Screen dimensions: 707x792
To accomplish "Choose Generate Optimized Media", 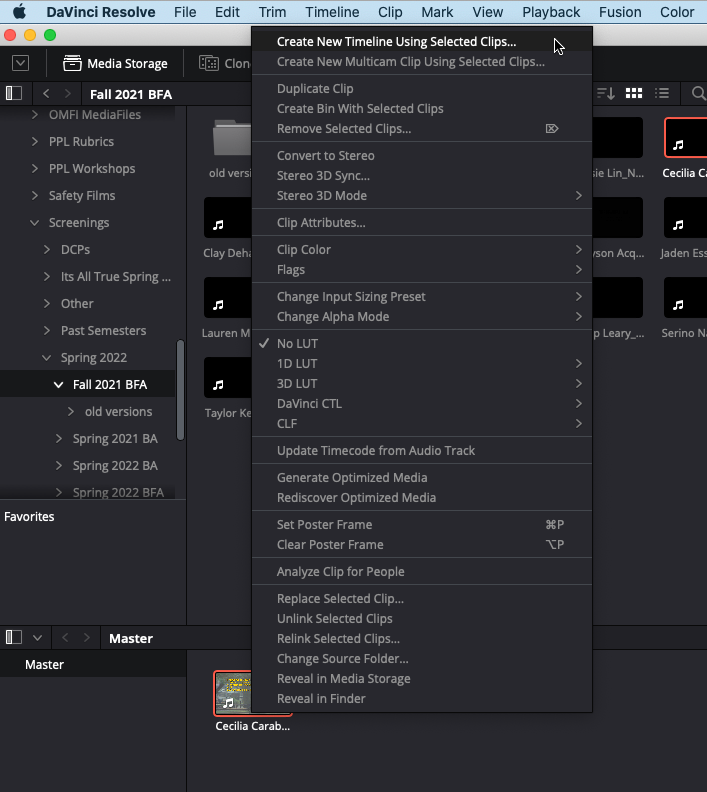I will 422,477.
